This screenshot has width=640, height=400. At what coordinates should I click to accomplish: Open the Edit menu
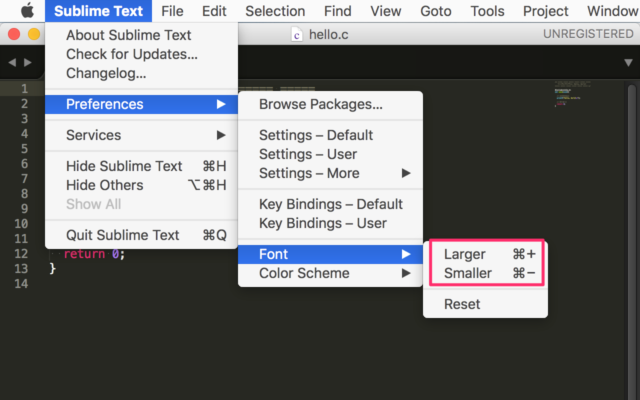(x=214, y=11)
